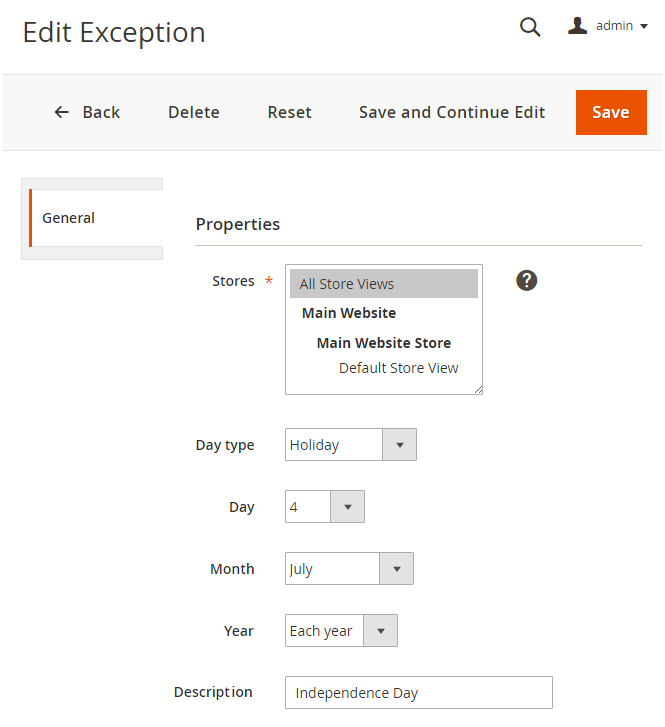Expand the Year dropdown
The width and height of the screenshot is (665, 727).
point(341,631)
